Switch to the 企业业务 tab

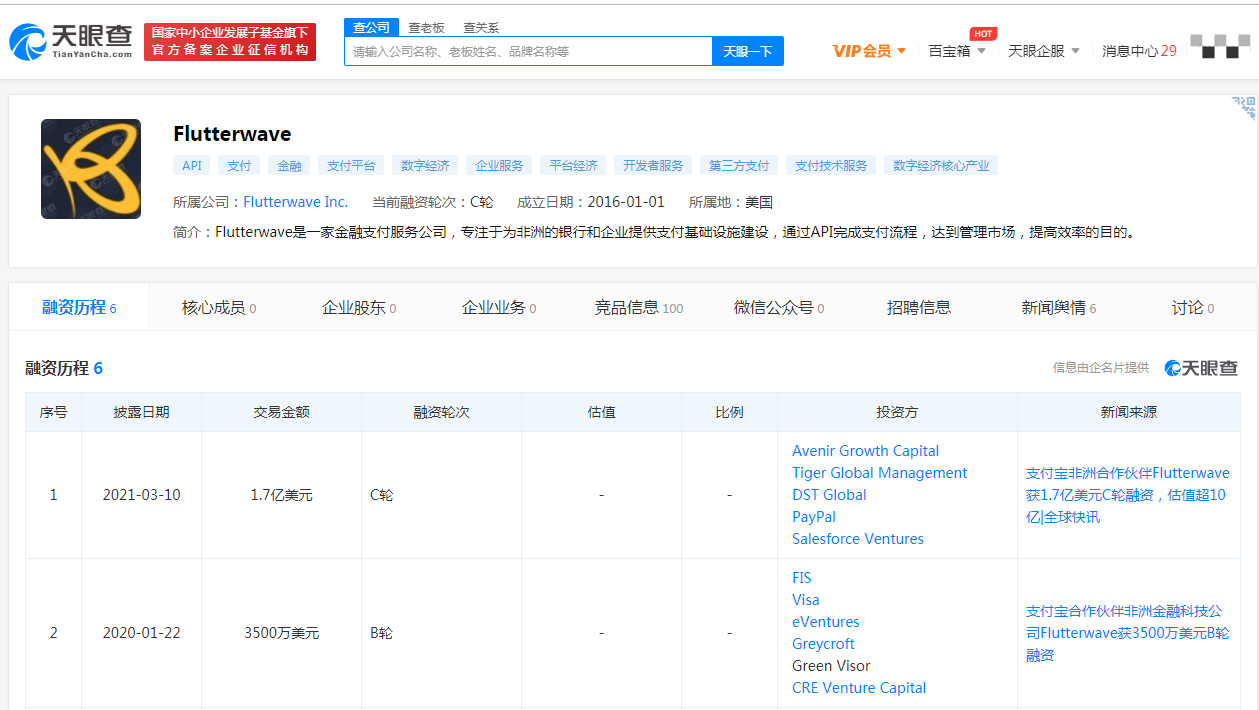(499, 308)
